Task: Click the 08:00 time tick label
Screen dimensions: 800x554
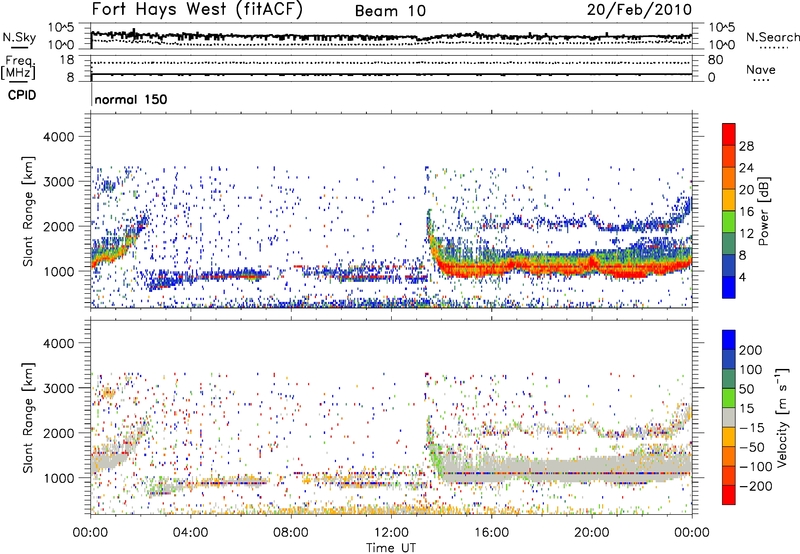Action: coord(290,533)
